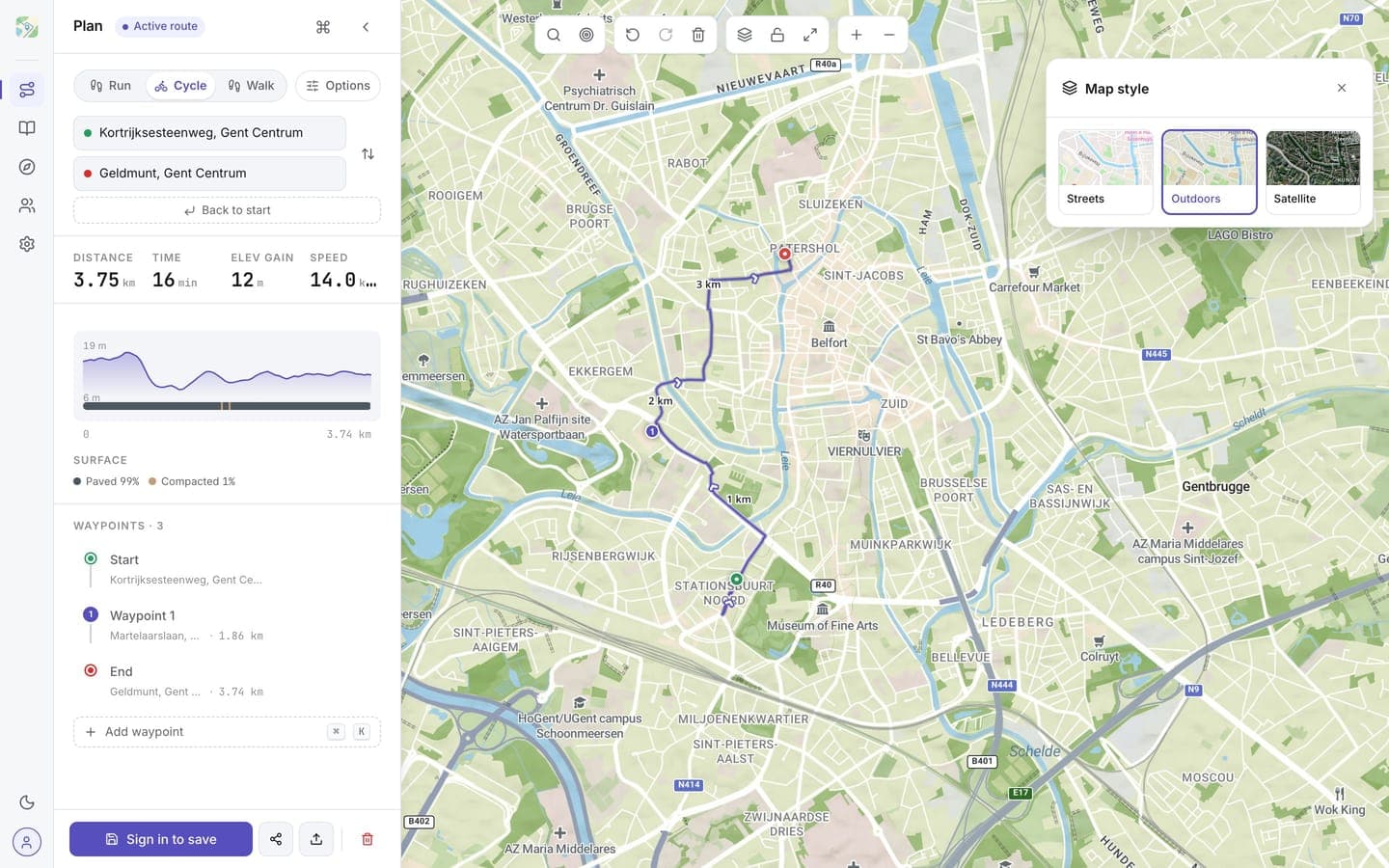The height and width of the screenshot is (868, 1389).
Task: Choose the Satellite map style
Action: [1313, 172]
